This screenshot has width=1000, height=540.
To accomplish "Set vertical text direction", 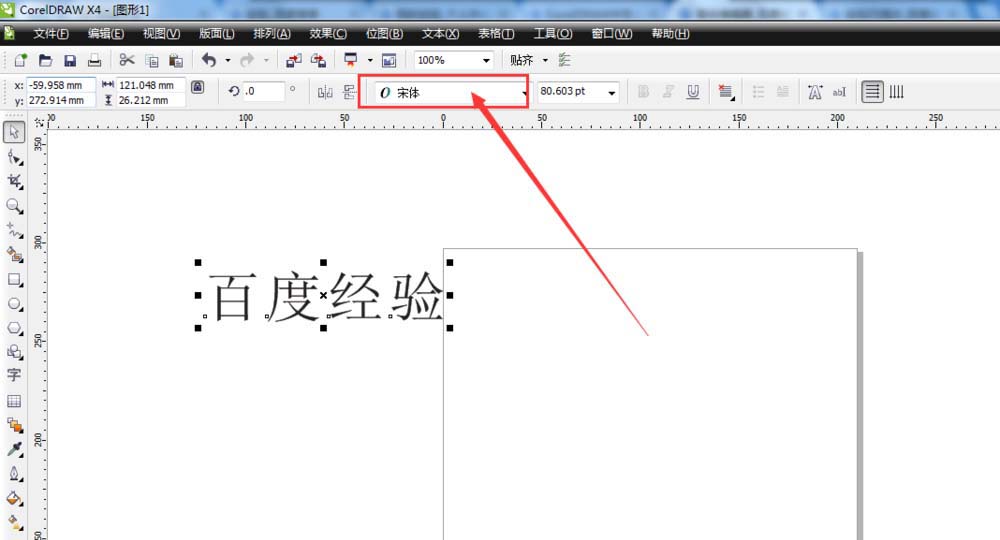I will pyautogui.click(x=897, y=92).
